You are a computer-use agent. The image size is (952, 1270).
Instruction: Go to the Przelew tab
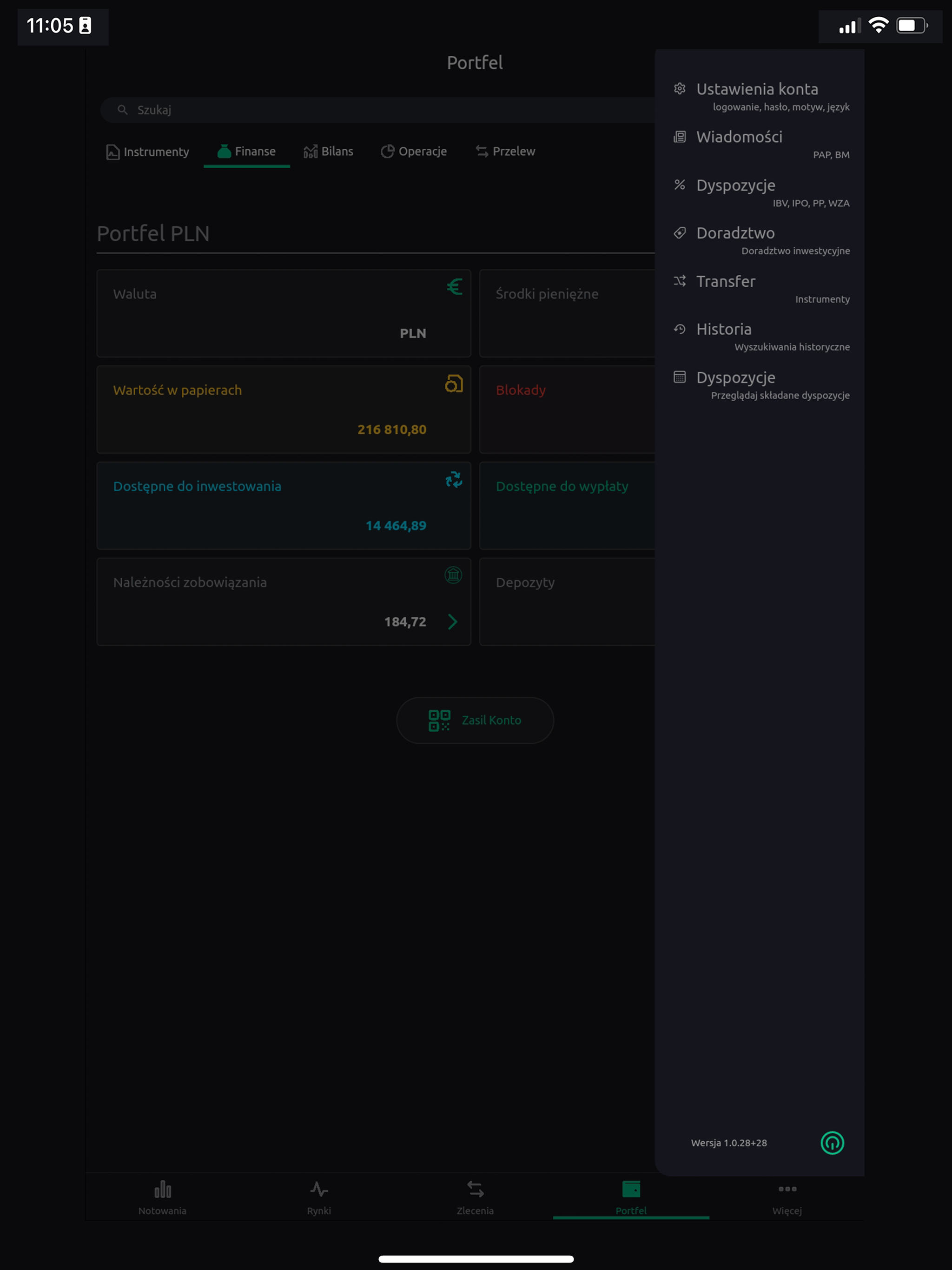tap(505, 152)
